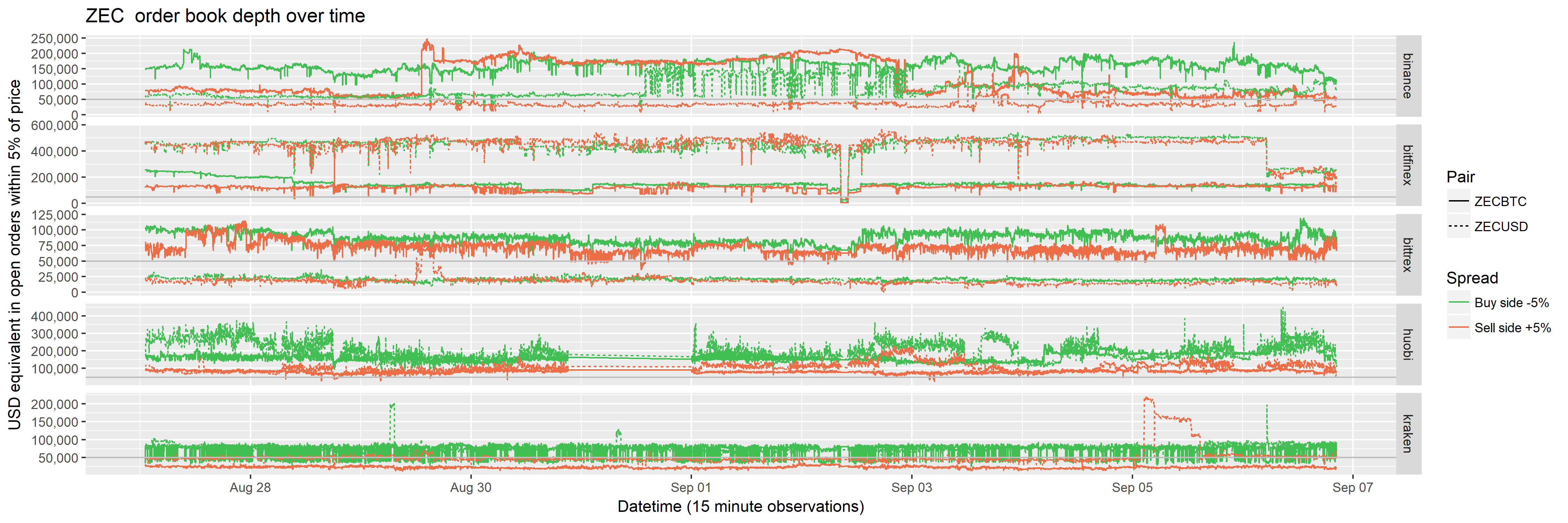Click the 'Pair' legend heading
Image resolution: width=1568 pixels, height=523 pixels.
[x=1460, y=177]
